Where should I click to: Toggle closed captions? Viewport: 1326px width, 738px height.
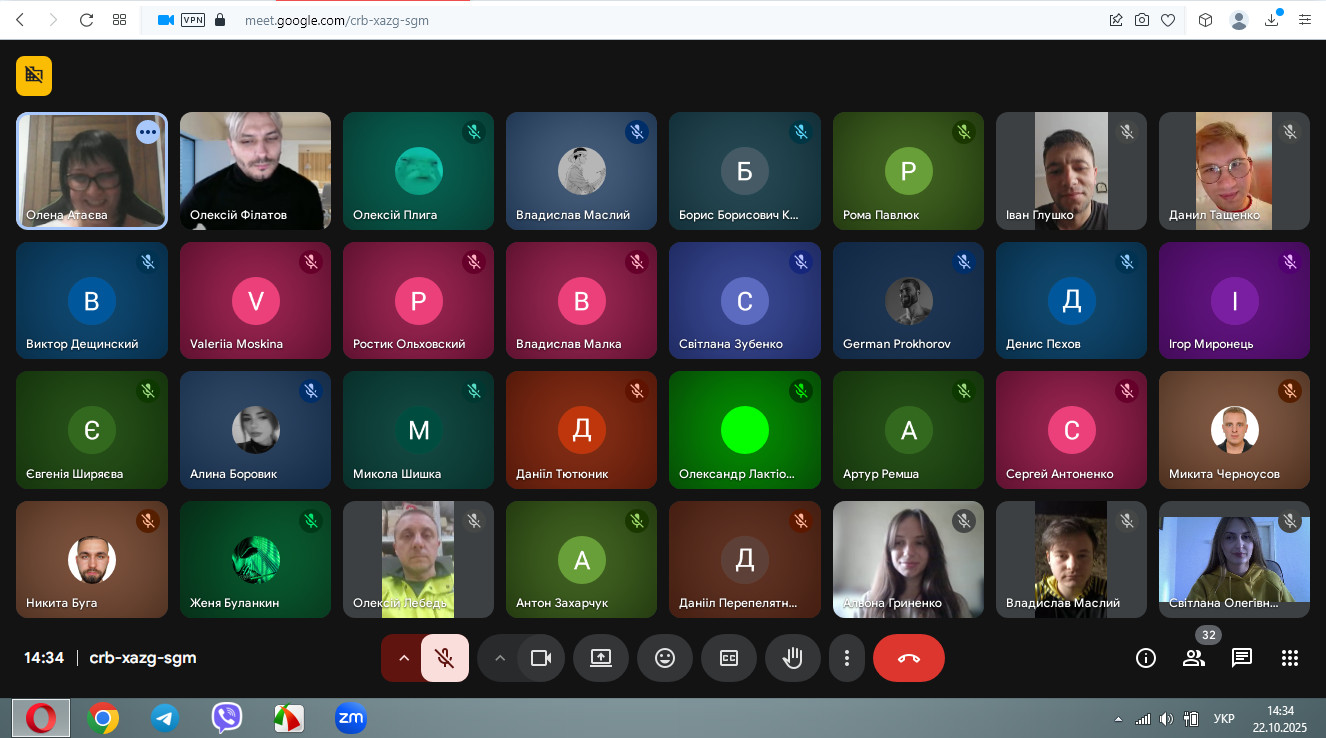(x=729, y=658)
